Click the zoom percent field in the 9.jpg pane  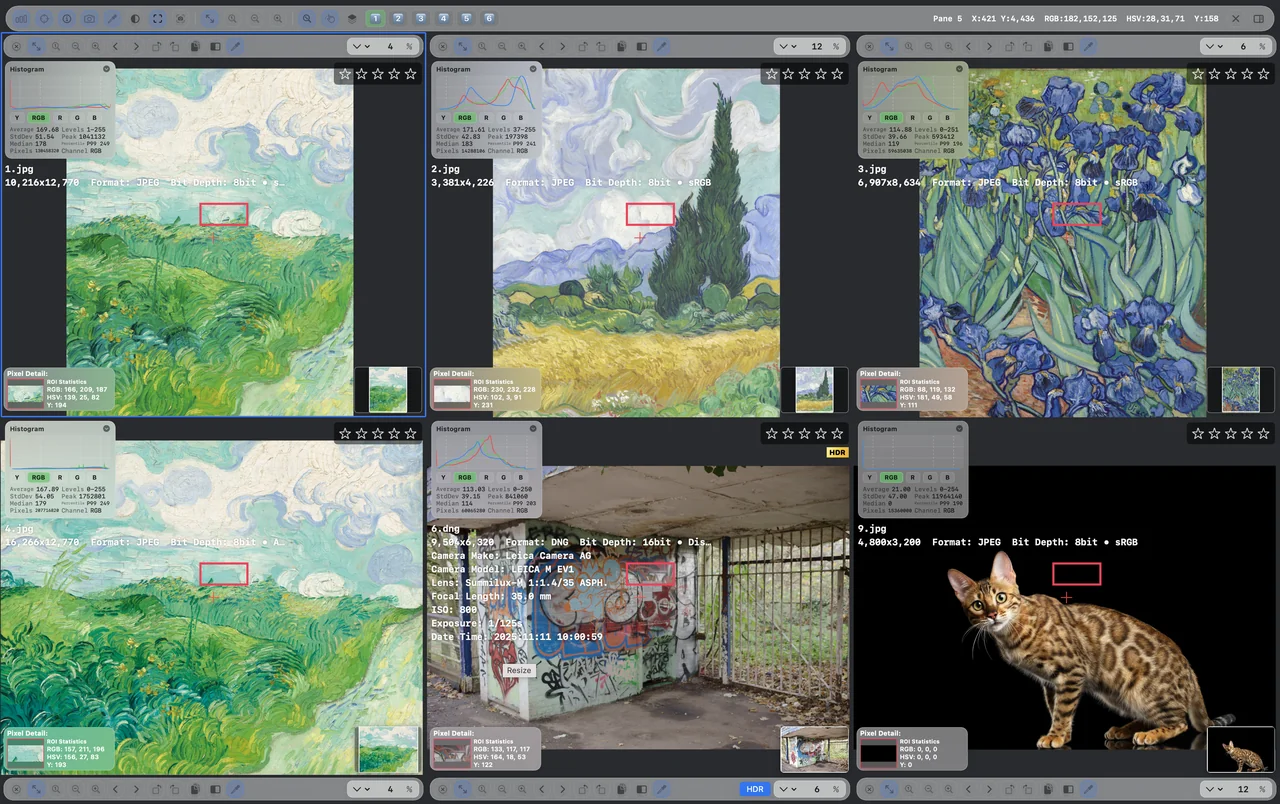1244,789
